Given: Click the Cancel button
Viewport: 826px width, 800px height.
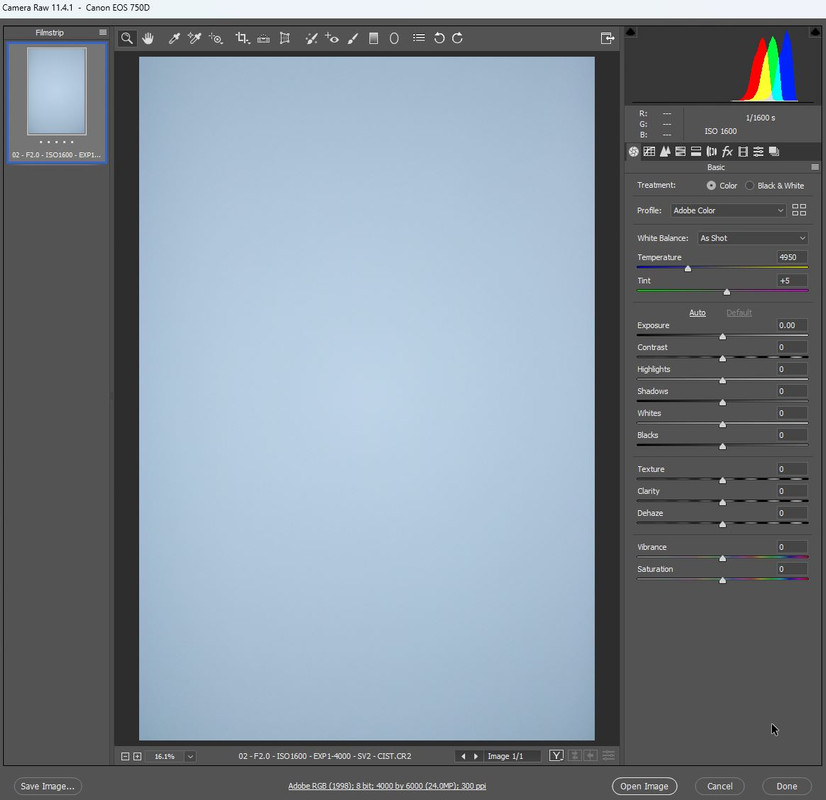Looking at the screenshot, I should (720, 786).
